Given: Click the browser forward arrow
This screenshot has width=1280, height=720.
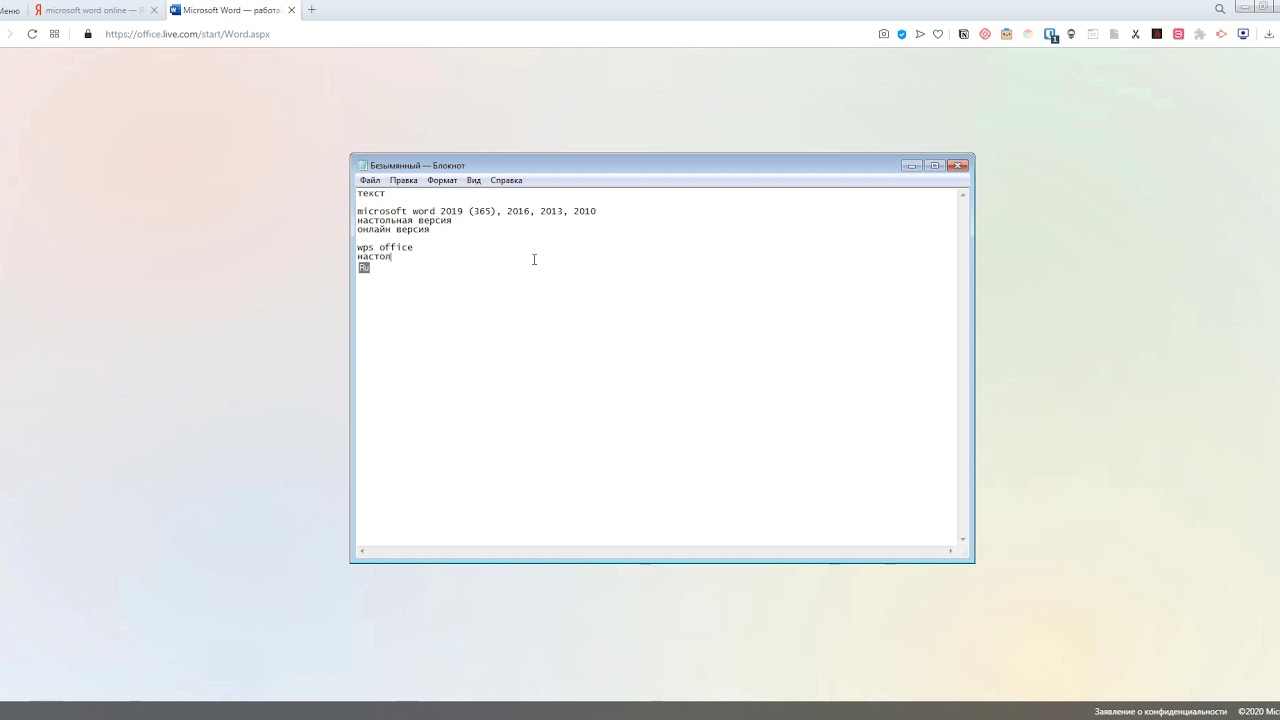Looking at the screenshot, I should [x=9, y=34].
